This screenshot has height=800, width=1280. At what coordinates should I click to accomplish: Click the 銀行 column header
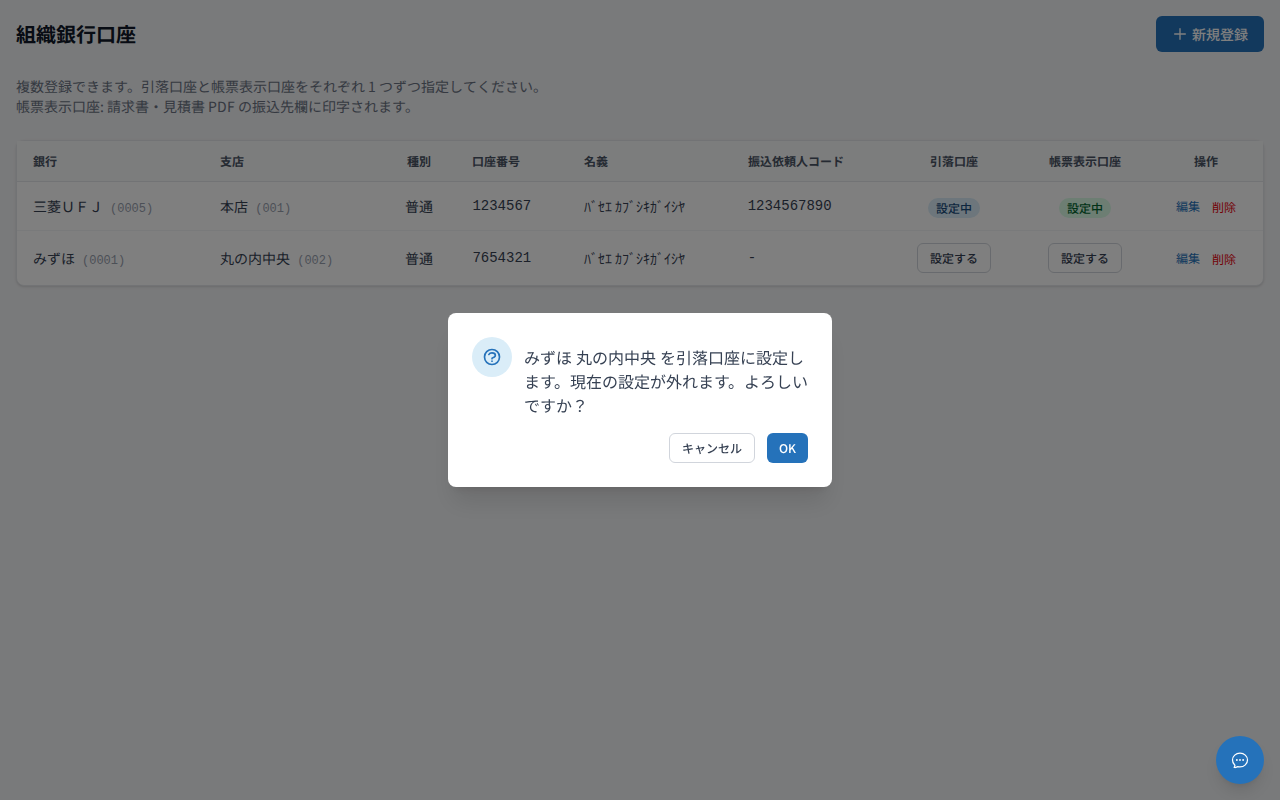tap(45, 161)
